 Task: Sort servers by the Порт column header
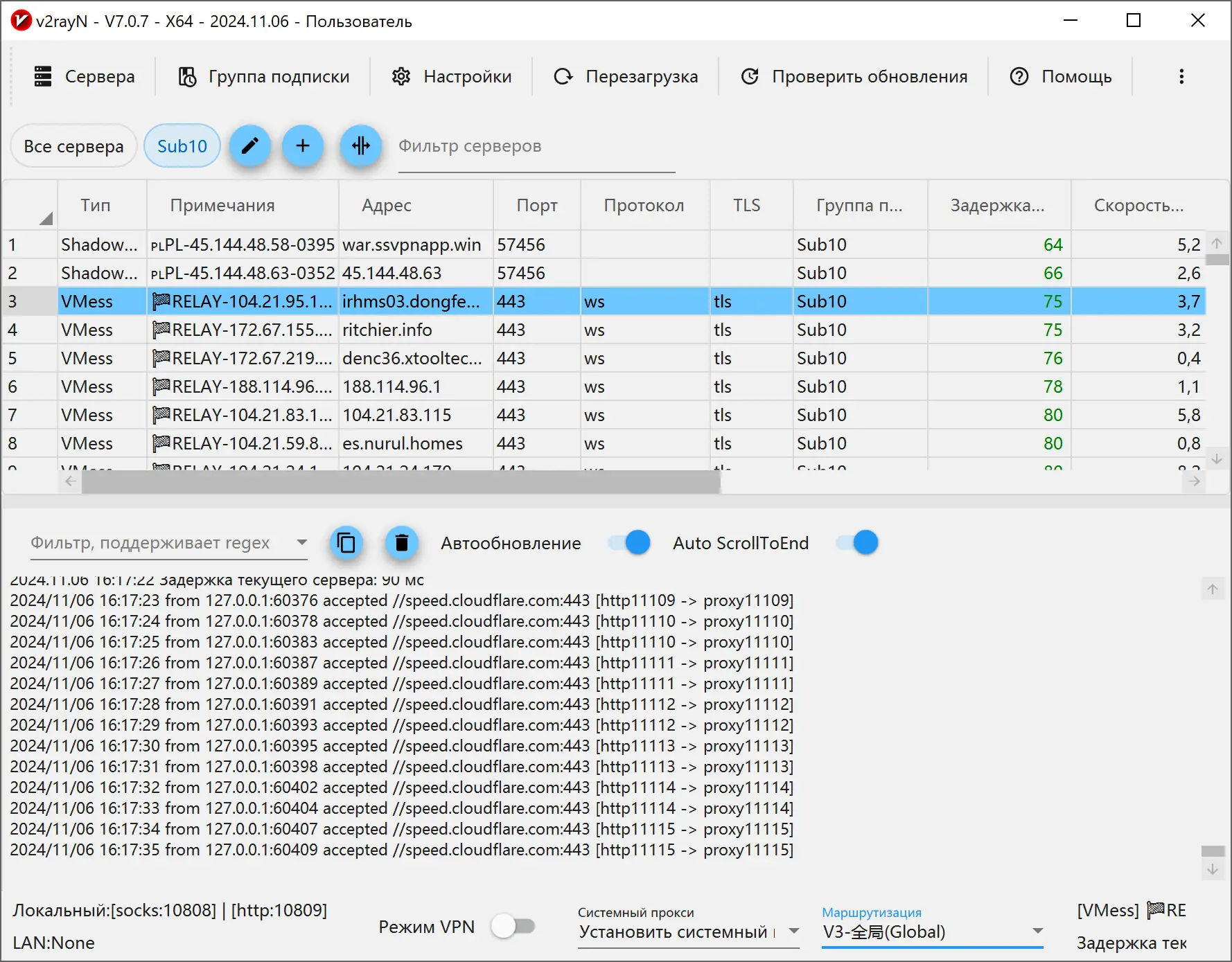(537, 205)
